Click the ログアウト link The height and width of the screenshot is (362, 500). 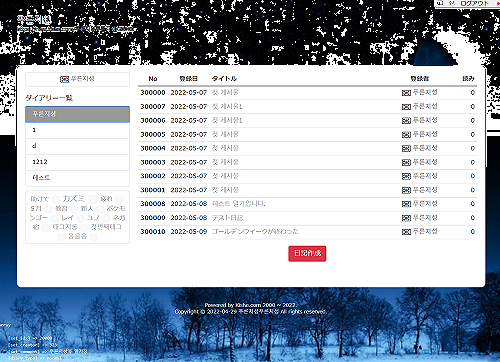474,3
